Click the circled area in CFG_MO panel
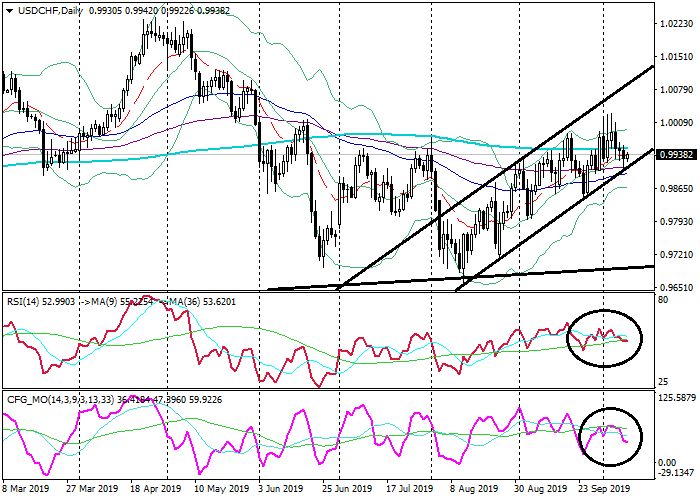Viewport: 700px width, 500px height. click(x=608, y=437)
